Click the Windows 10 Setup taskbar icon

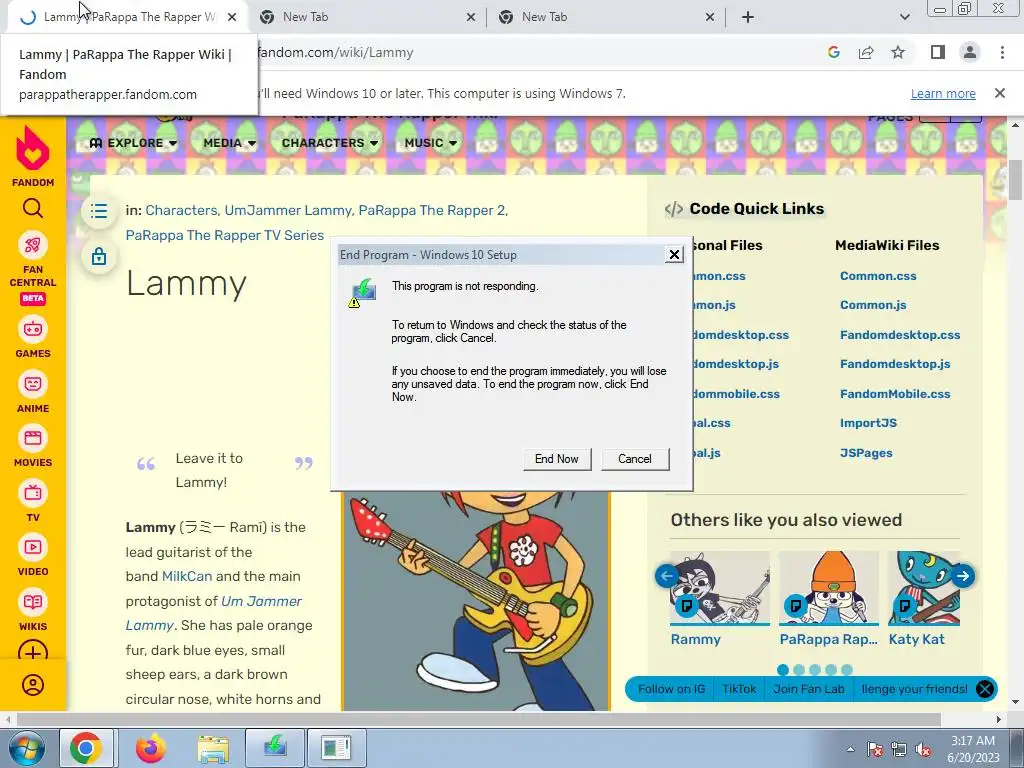point(275,747)
